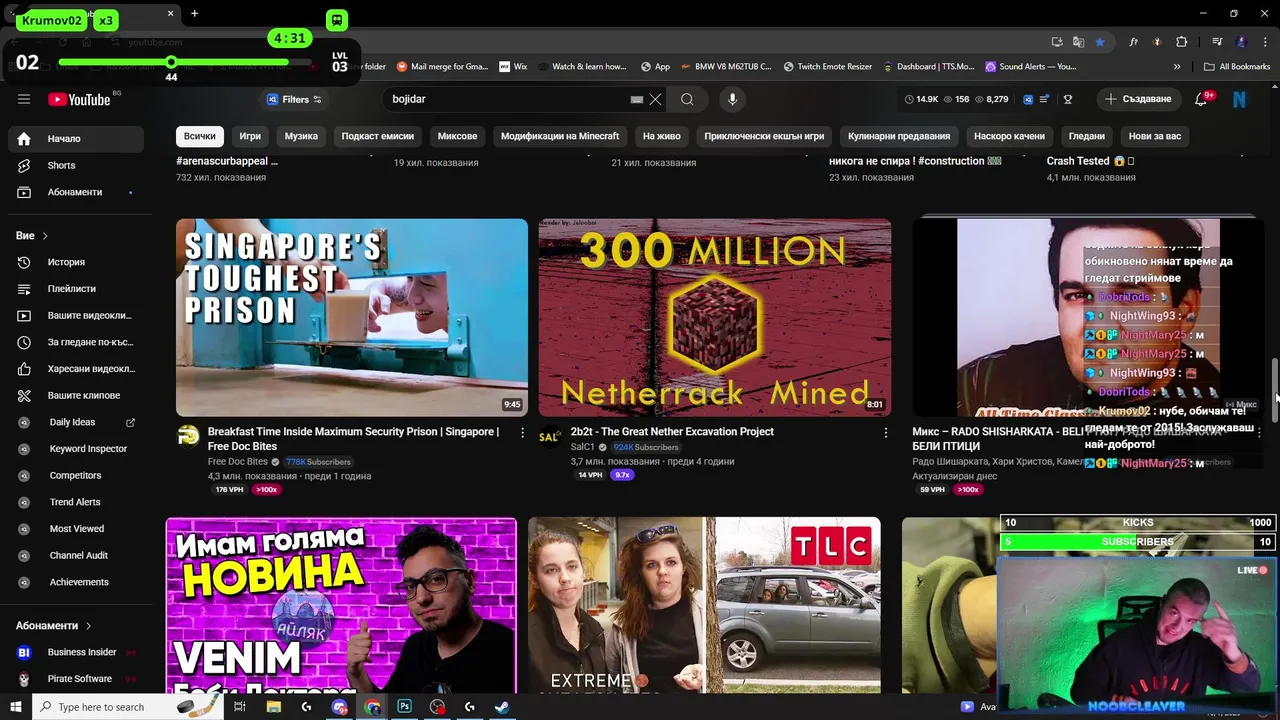Open the YouTube hamburger guide menu
The image size is (1280, 720).
coord(24,99)
